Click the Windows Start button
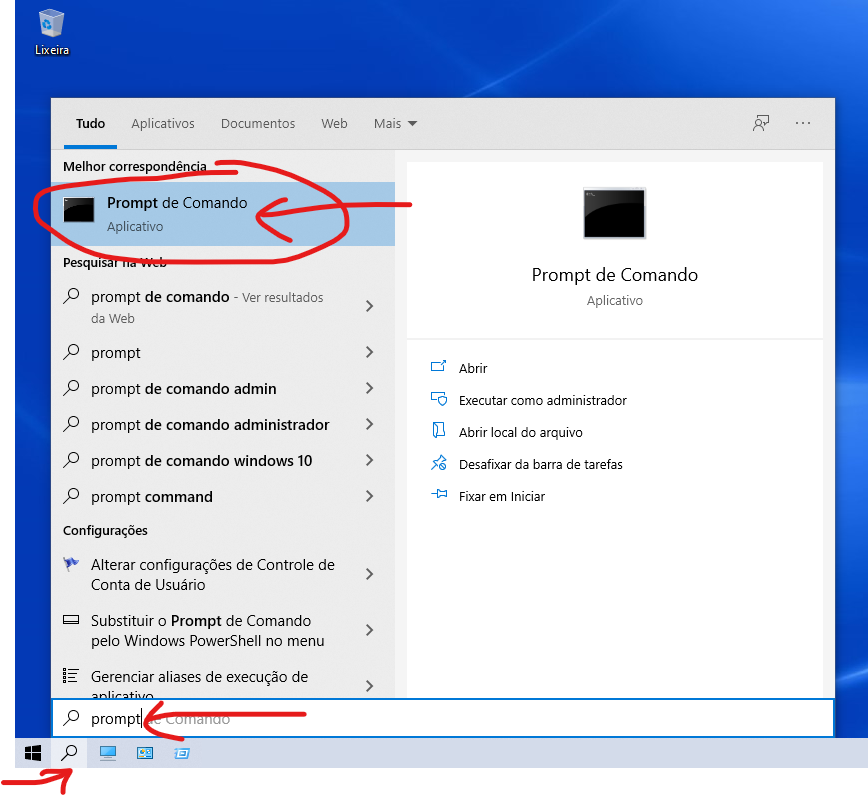 tap(33, 753)
